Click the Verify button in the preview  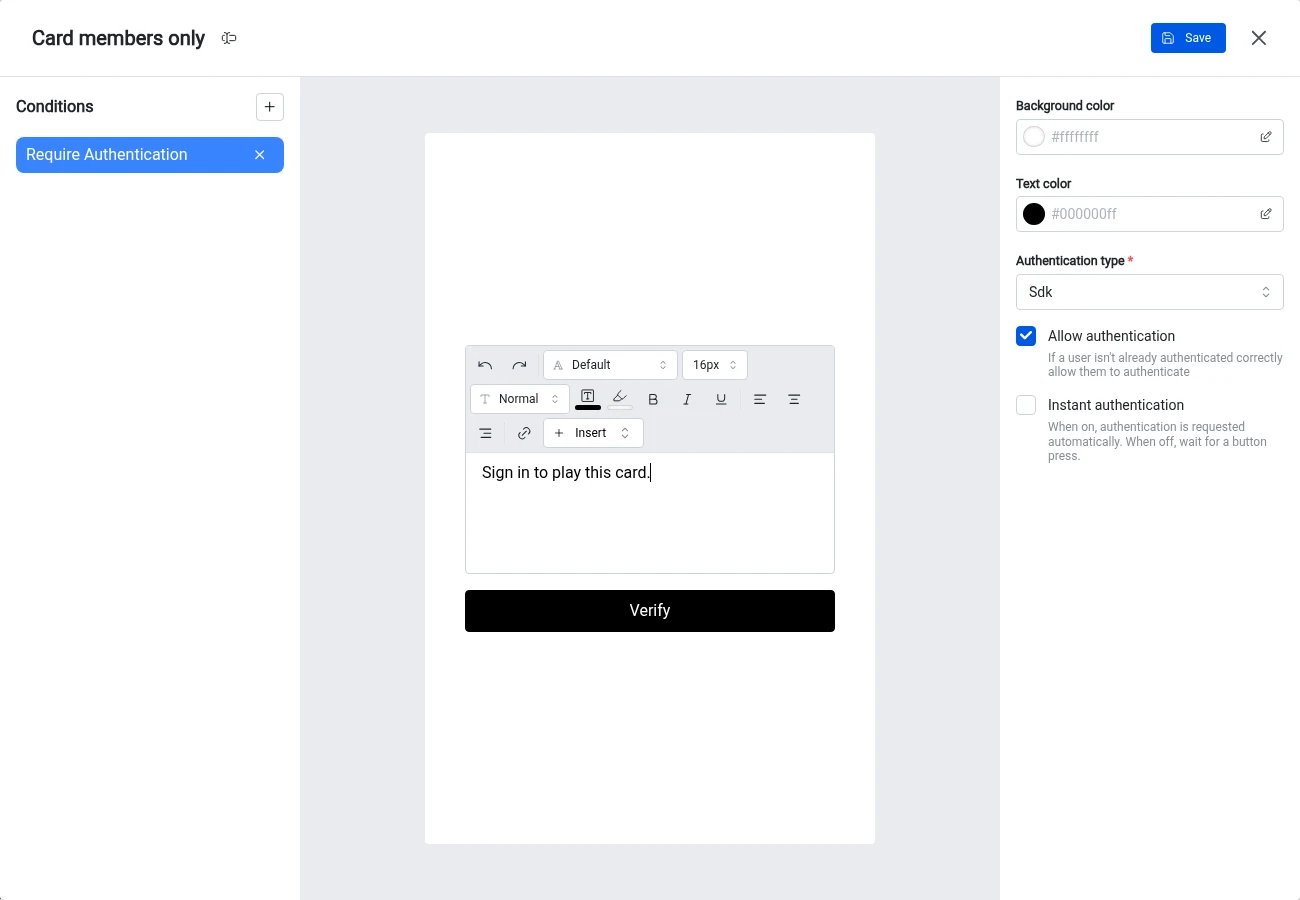[x=650, y=611]
